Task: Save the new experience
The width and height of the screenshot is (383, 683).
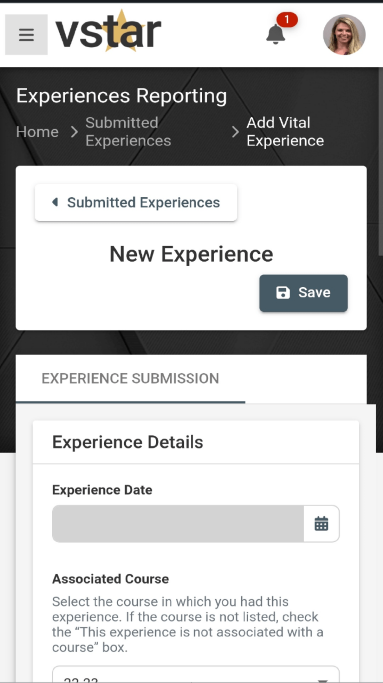Action: (x=304, y=293)
